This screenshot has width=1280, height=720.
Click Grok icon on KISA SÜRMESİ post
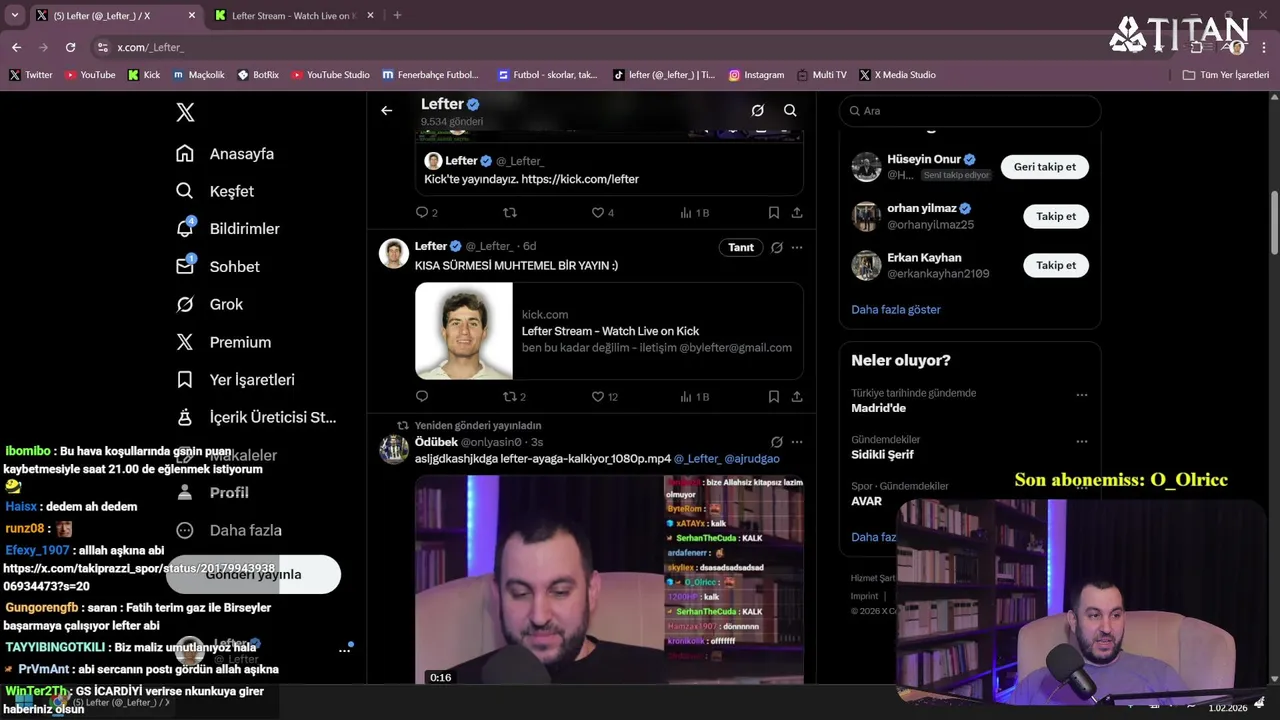click(x=777, y=247)
